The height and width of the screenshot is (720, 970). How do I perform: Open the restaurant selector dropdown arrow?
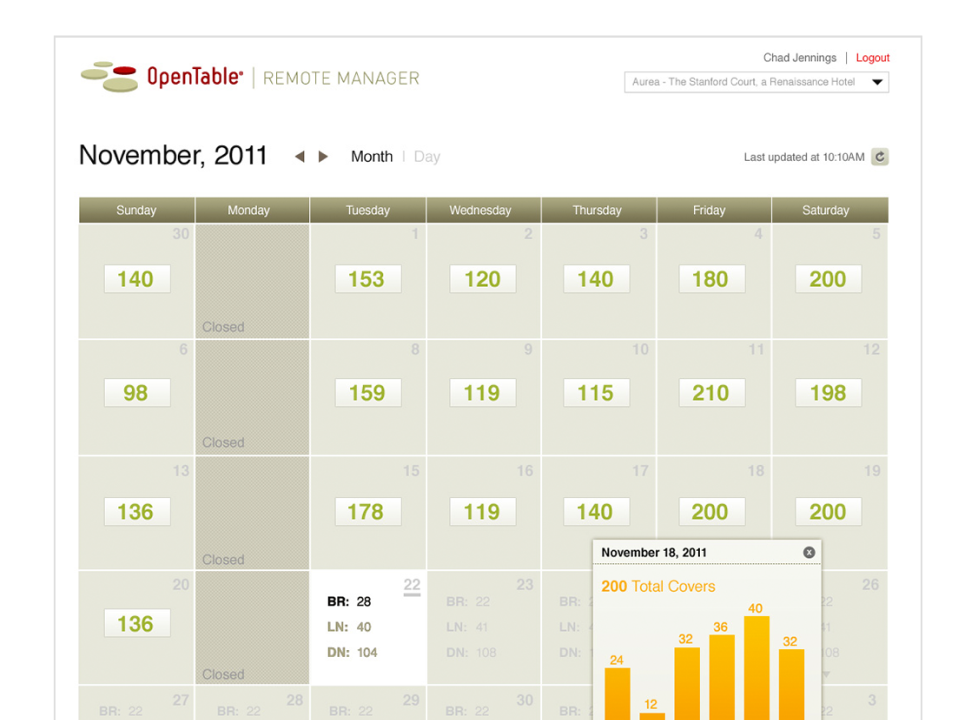877,82
